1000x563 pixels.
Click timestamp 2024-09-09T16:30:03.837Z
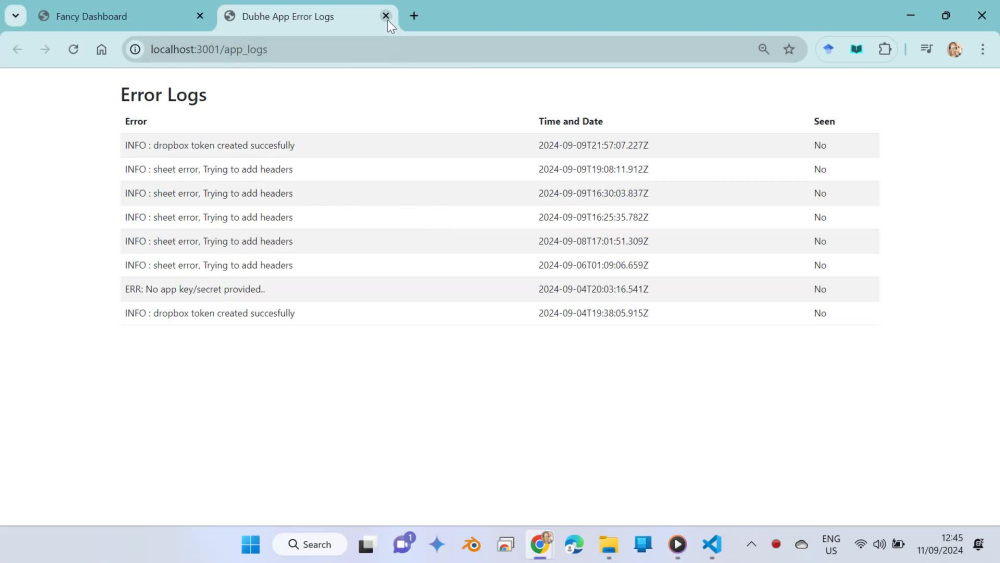[x=593, y=193]
